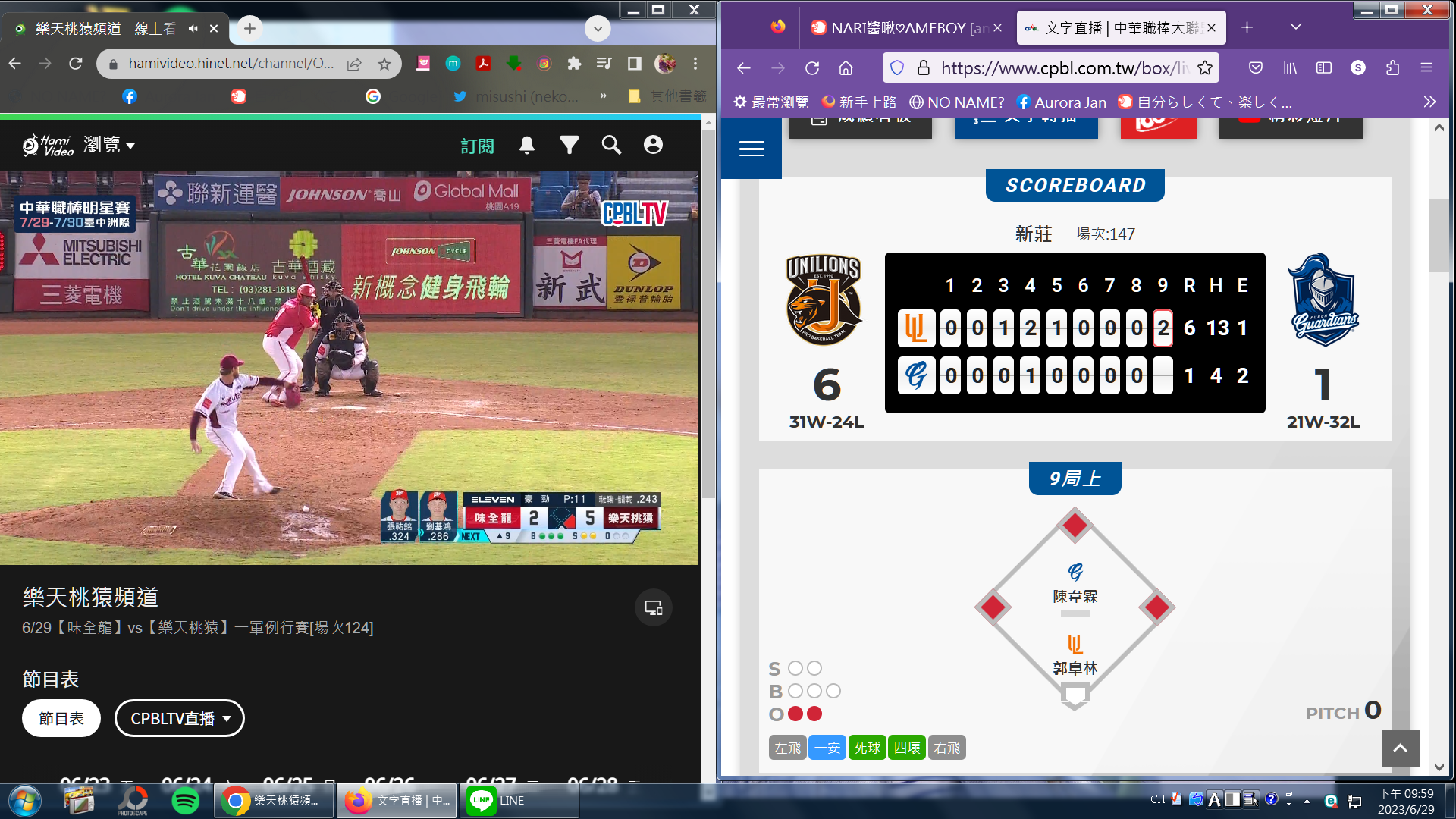Viewport: 1456px width, 819px height.
Task: Click the live video player
Action: [350, 368]
